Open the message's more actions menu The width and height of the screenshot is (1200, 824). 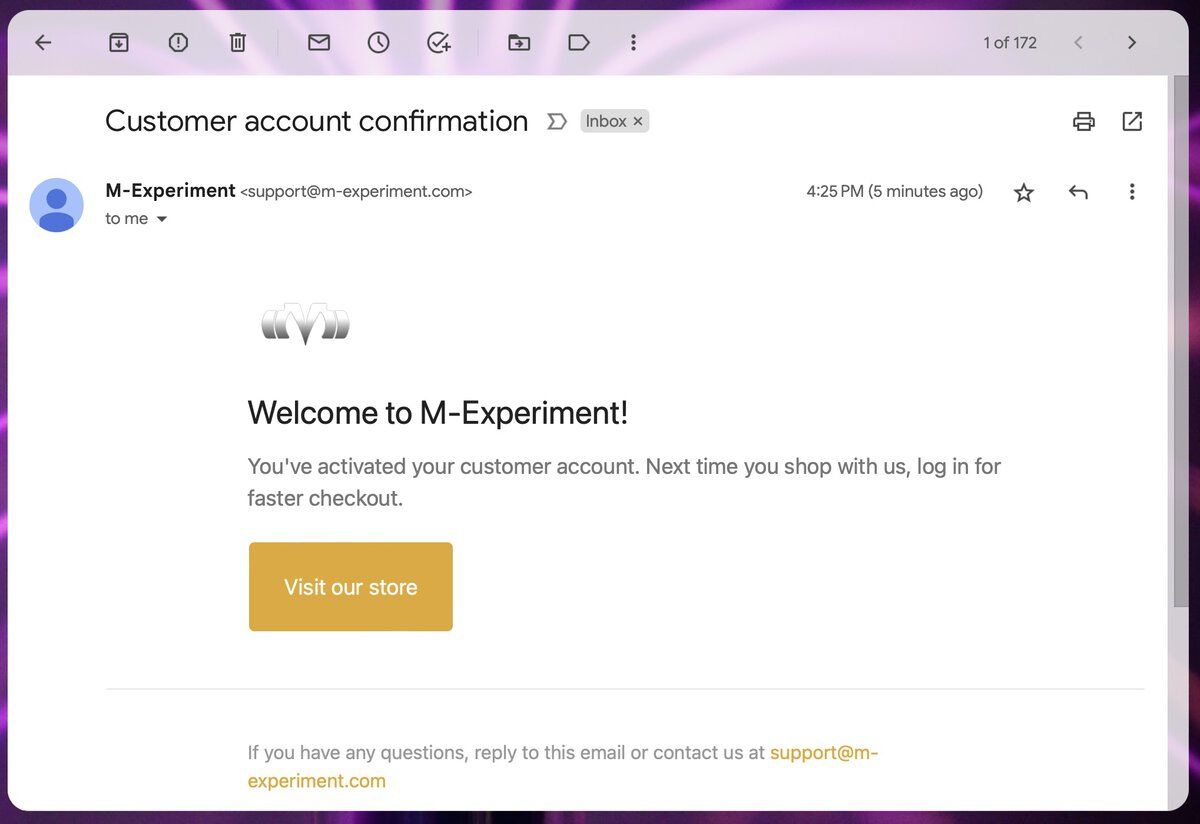click(1132, 191)
